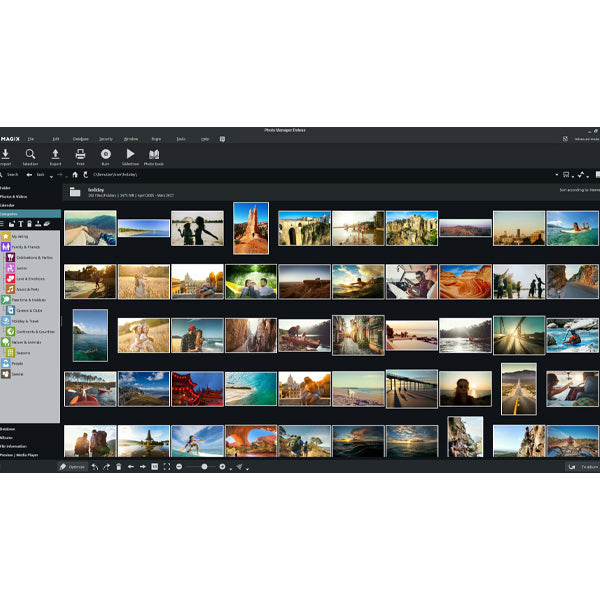Select the Nature & Animals category

coord(21,342)
